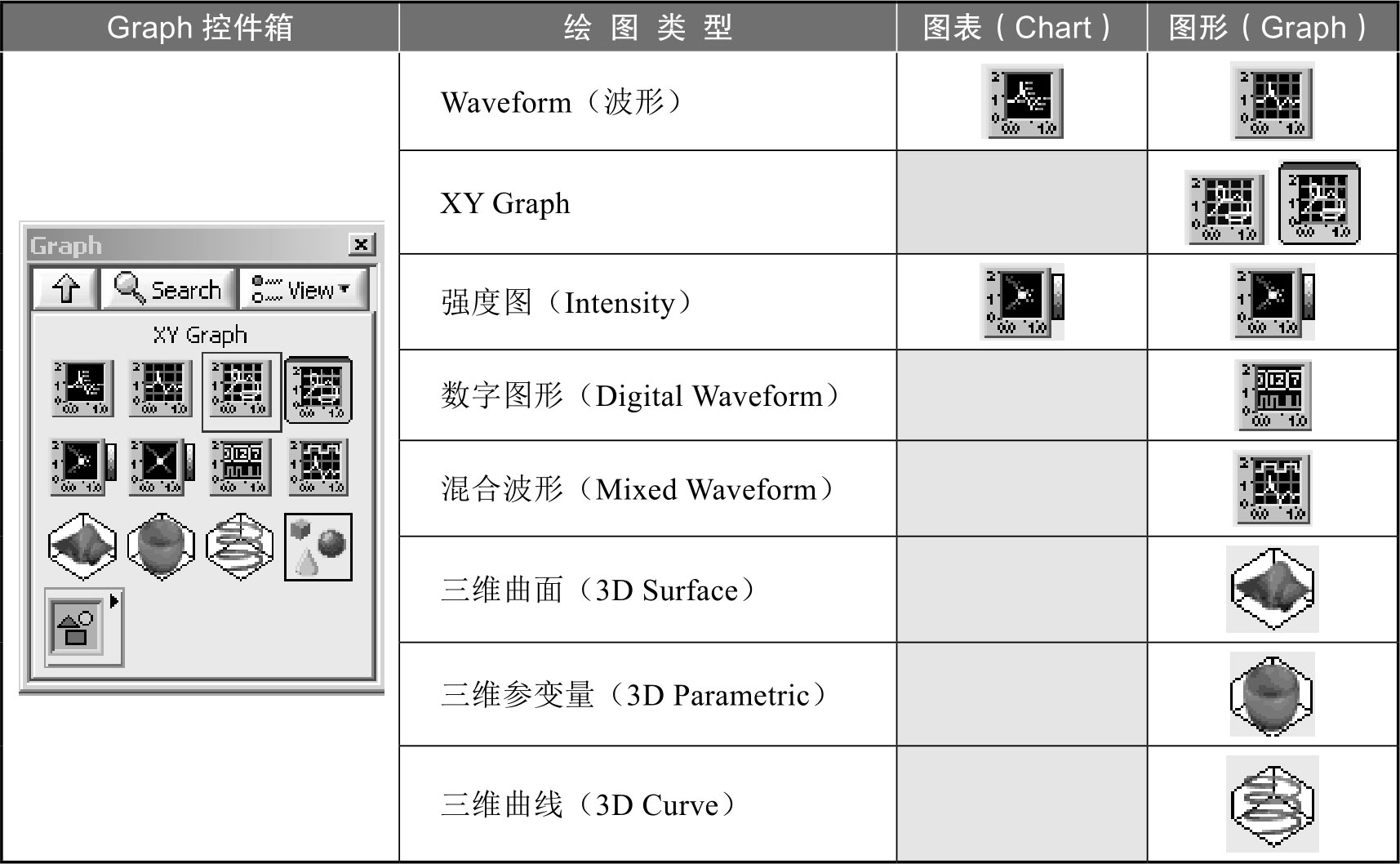Click the '绘图类型' header cell
Screen dimensions: 1400x864
click(647, 27)
